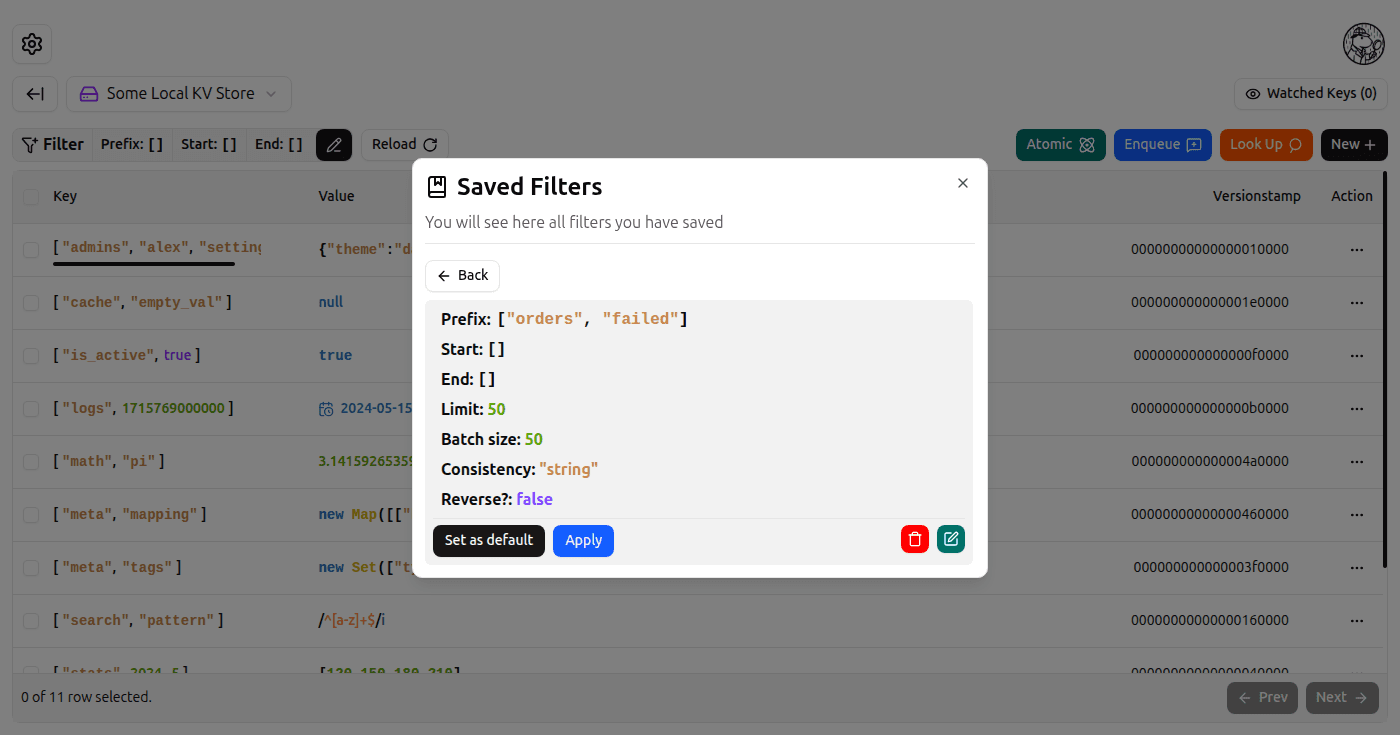Click the Versionstamp column header
1400x735 pixels.
(x=1257, y=197)
